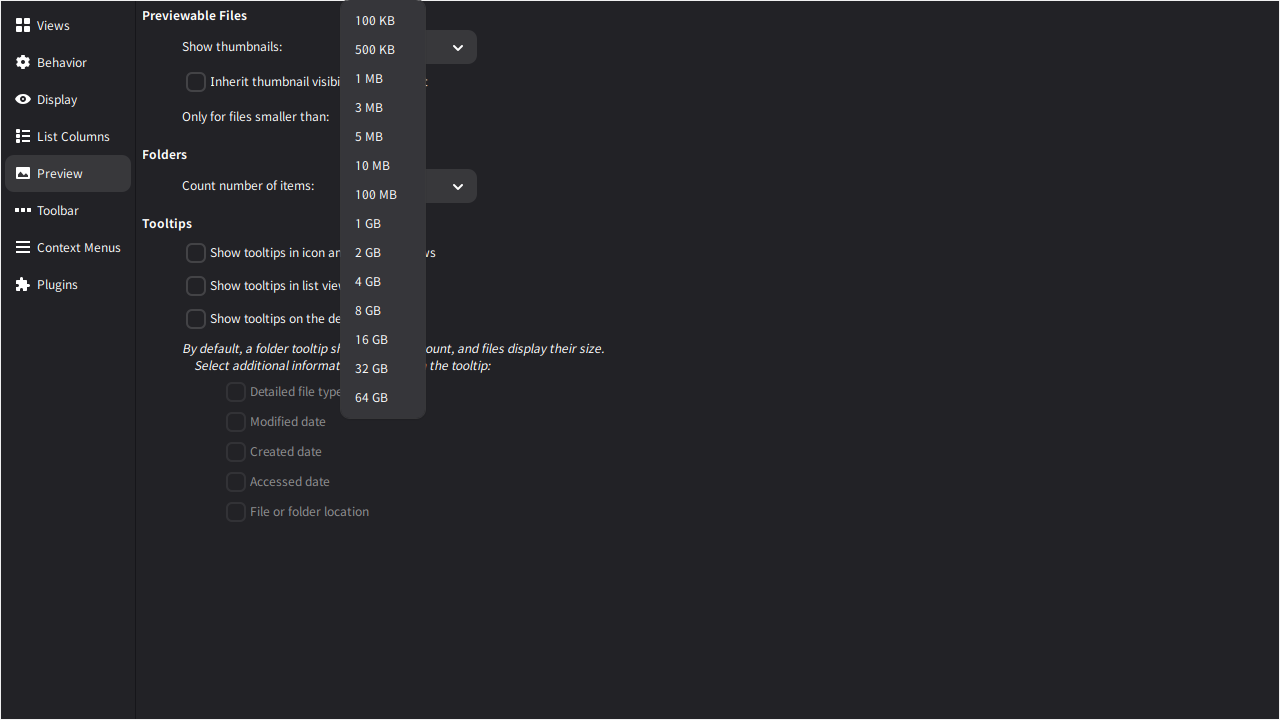Pick 2 GB from the dropdown
Screen dimensions: 1280x720
tap(383, 253)
